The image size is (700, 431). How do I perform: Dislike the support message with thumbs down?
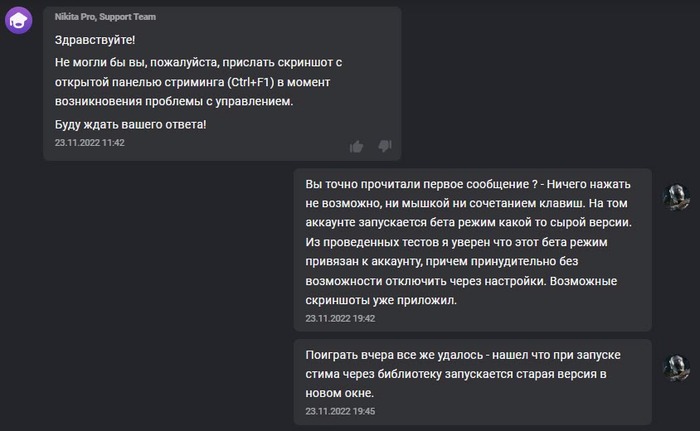coord(385,146)
